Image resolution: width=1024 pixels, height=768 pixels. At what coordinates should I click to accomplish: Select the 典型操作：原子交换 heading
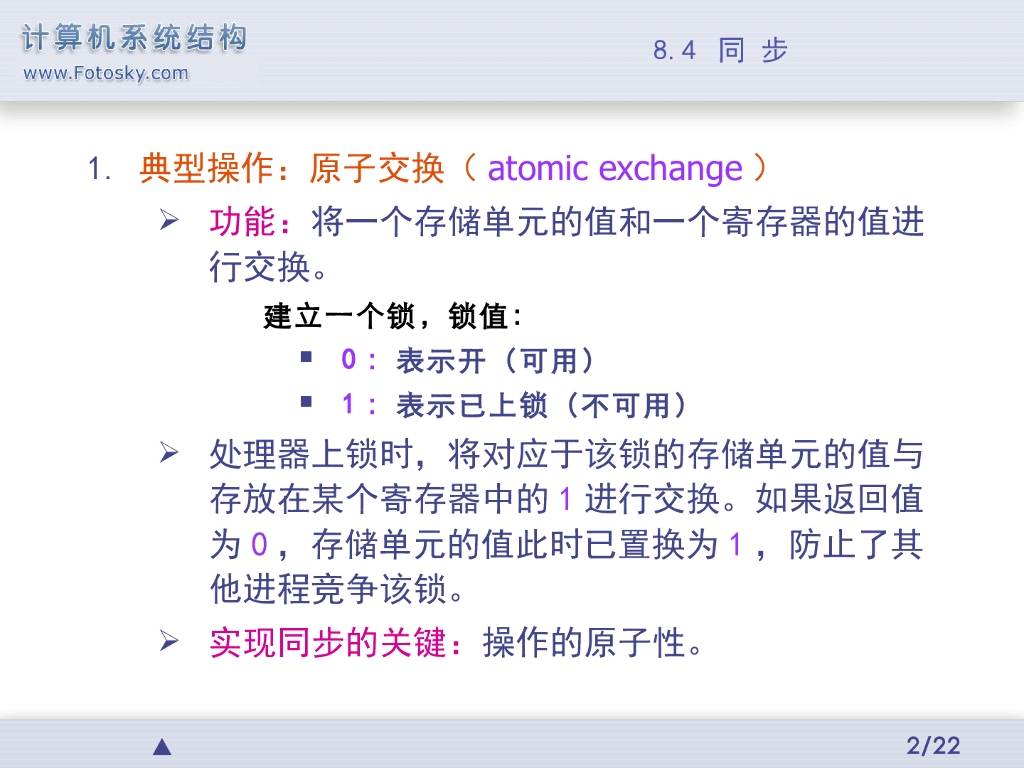coord(292,168)
